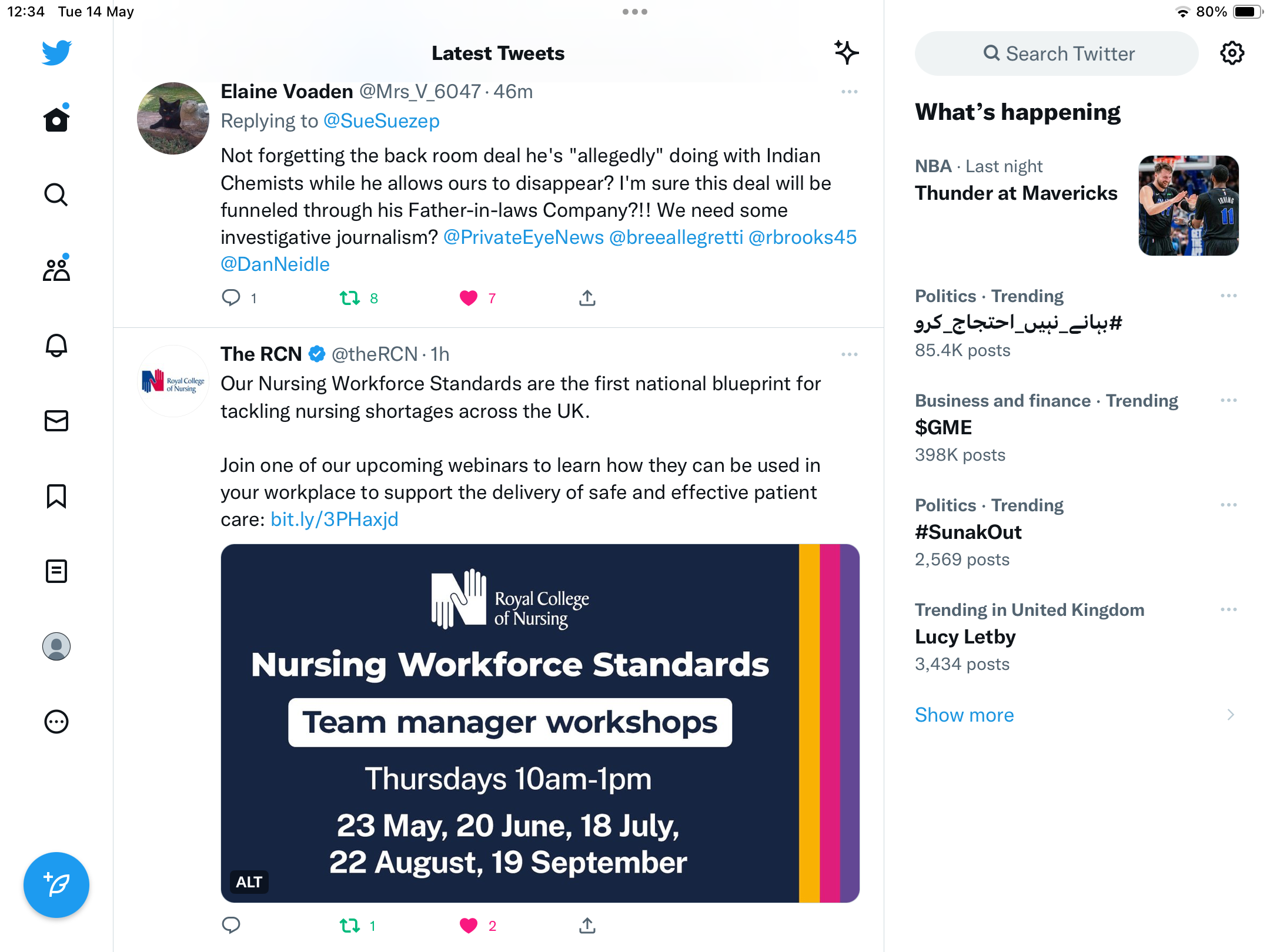Switch timeline view with sparkle icon
This screenshot has width=1270, height=952.
coord(847,52)
